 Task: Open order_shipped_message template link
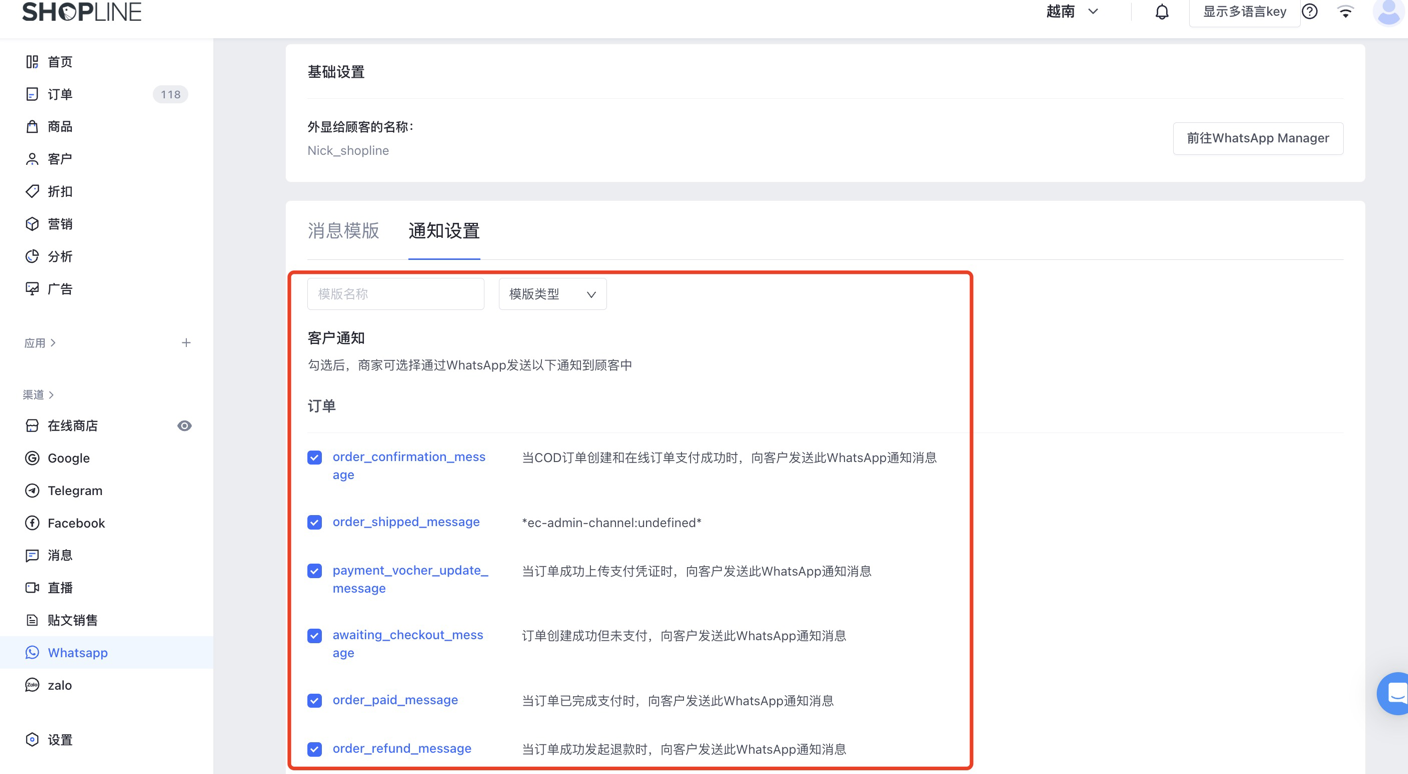[406, 522]
